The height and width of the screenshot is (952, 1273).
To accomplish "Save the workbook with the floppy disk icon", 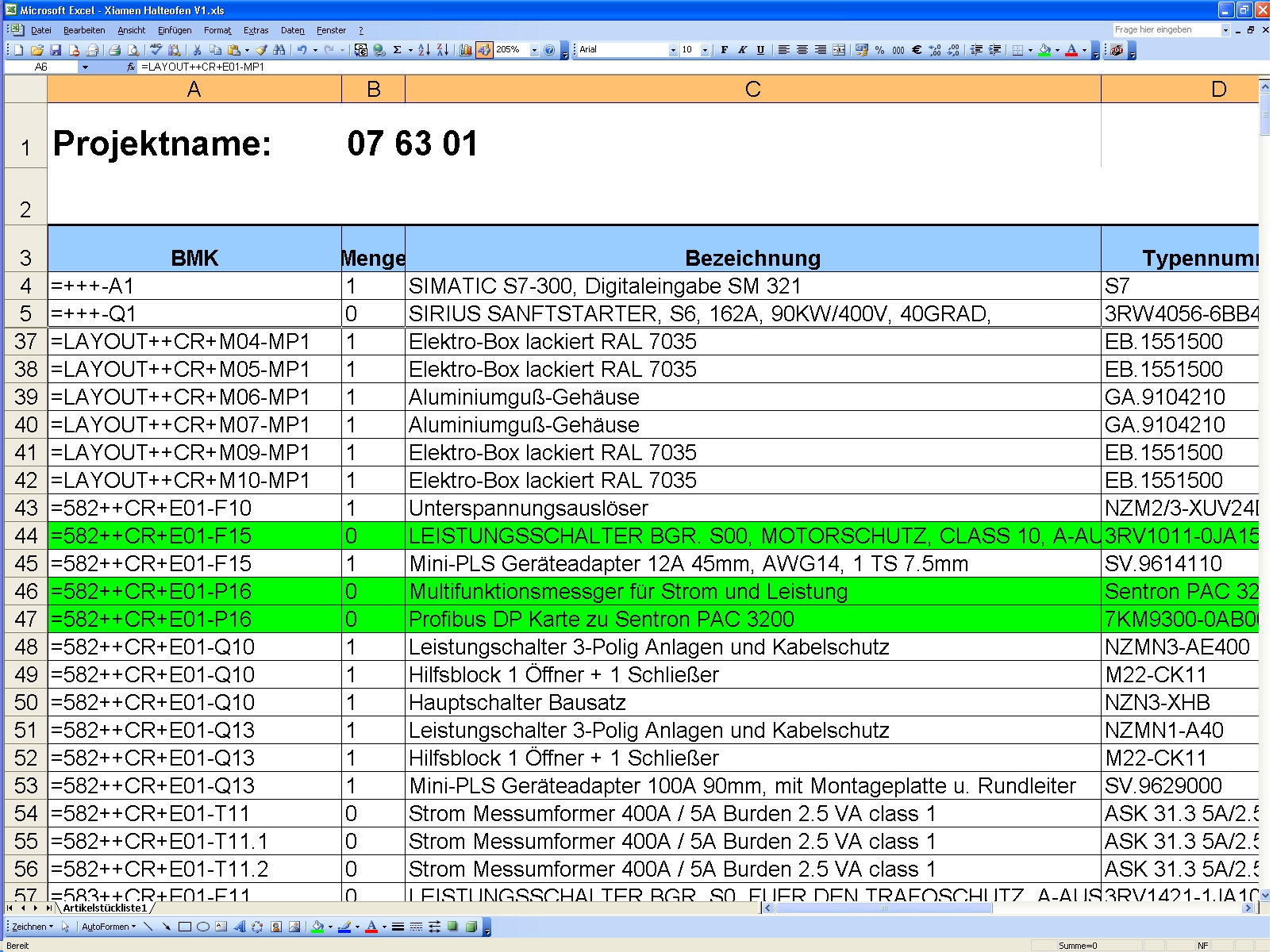I will pyautogui.click(x=56, y=50).
